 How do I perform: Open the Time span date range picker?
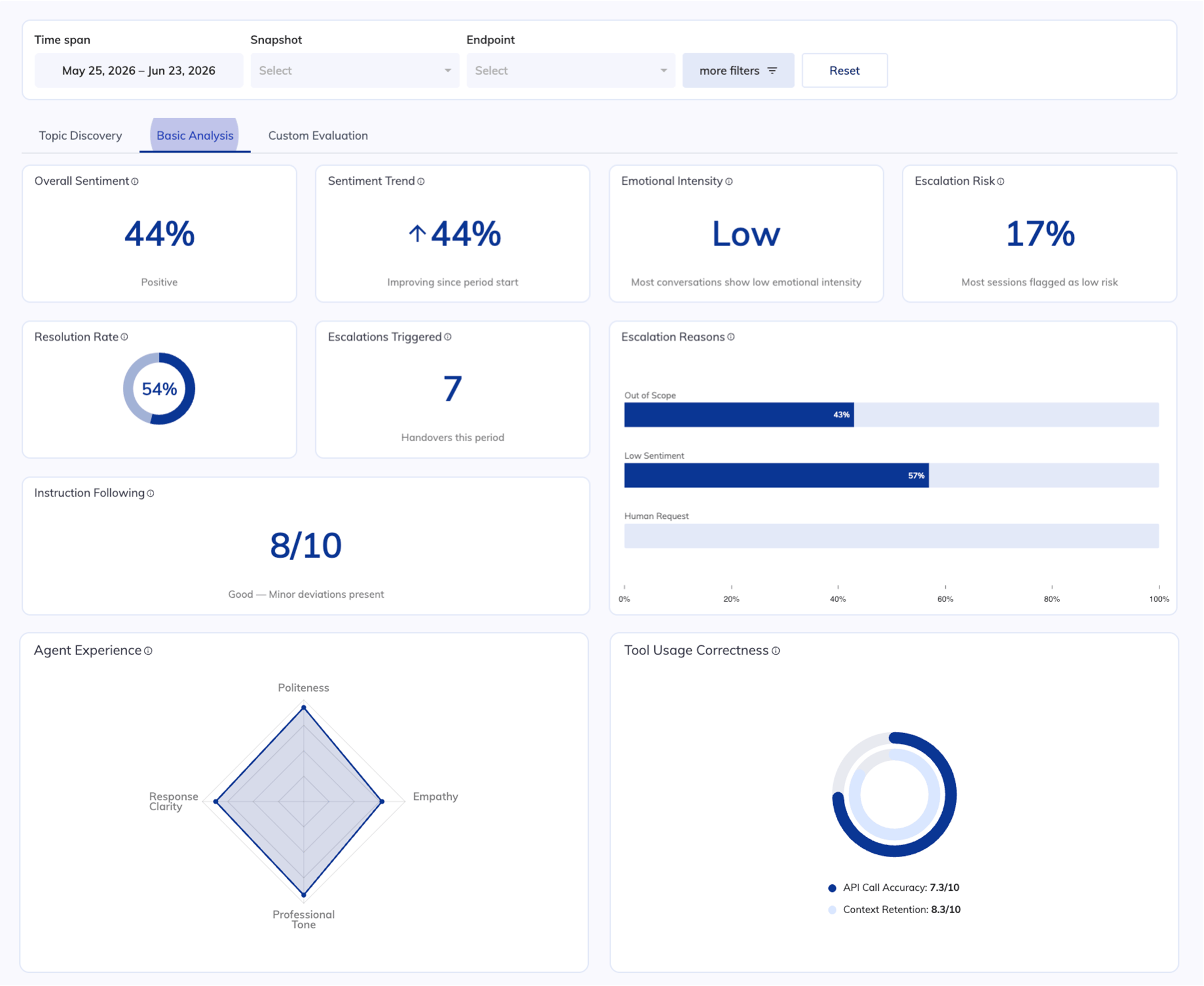(x=139, y=70)
